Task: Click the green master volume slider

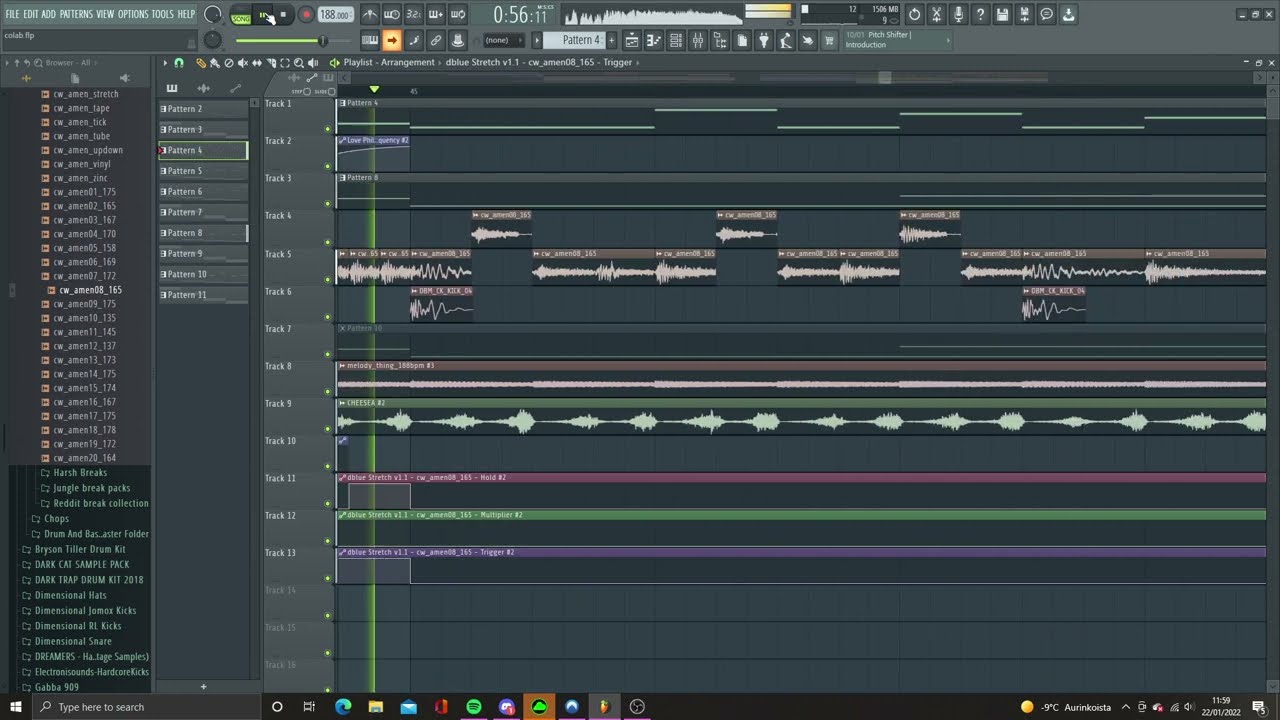Action: pos(280,40)
